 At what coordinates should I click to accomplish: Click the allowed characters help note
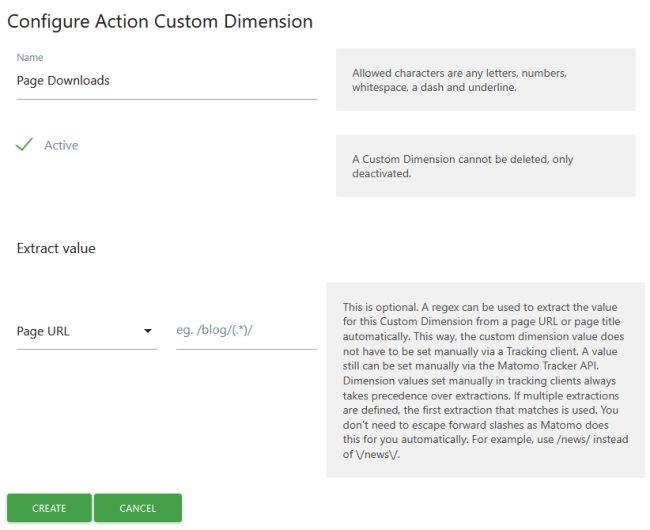tap(485, 80)
